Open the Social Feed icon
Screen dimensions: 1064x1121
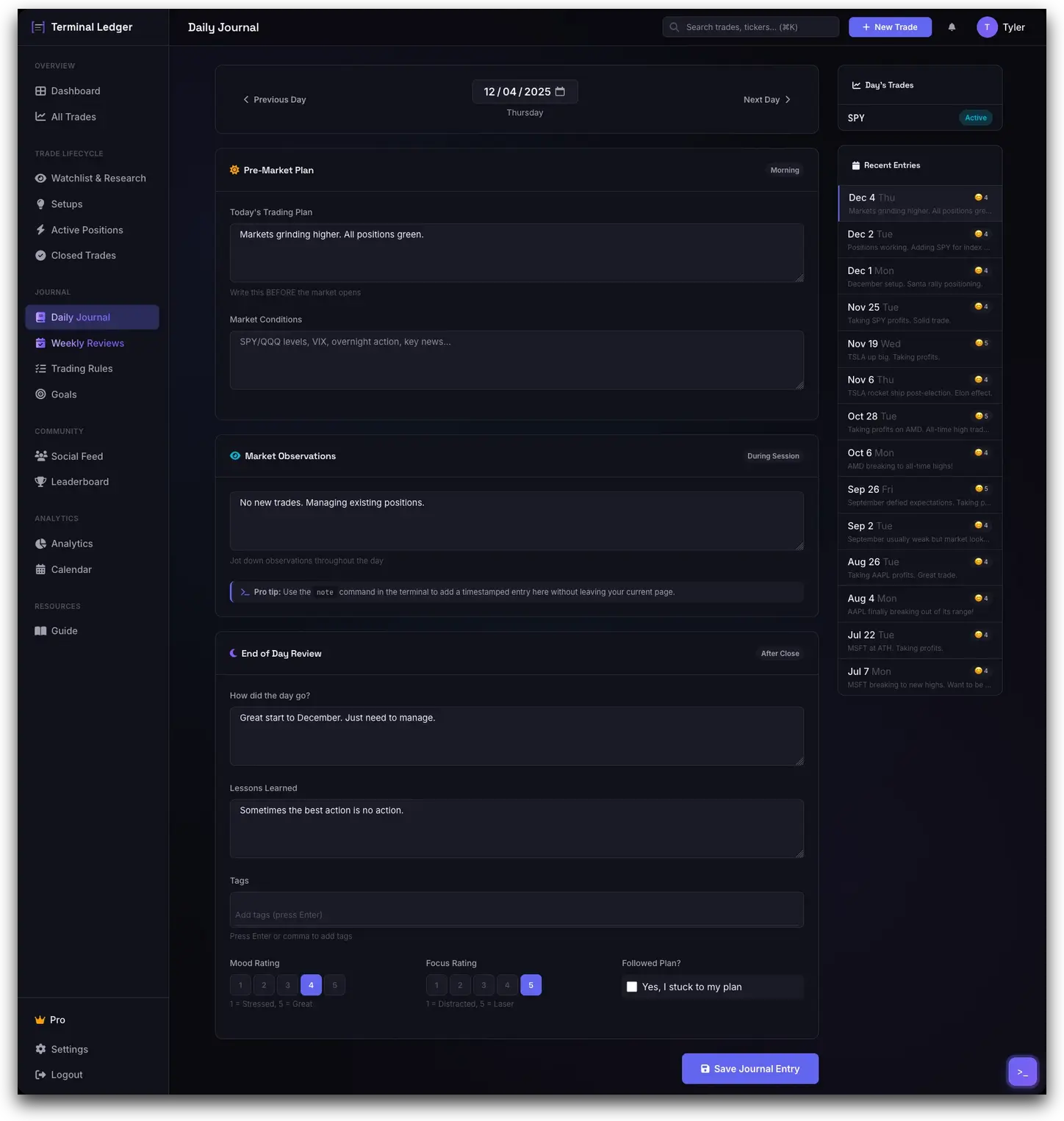(40, 455)
